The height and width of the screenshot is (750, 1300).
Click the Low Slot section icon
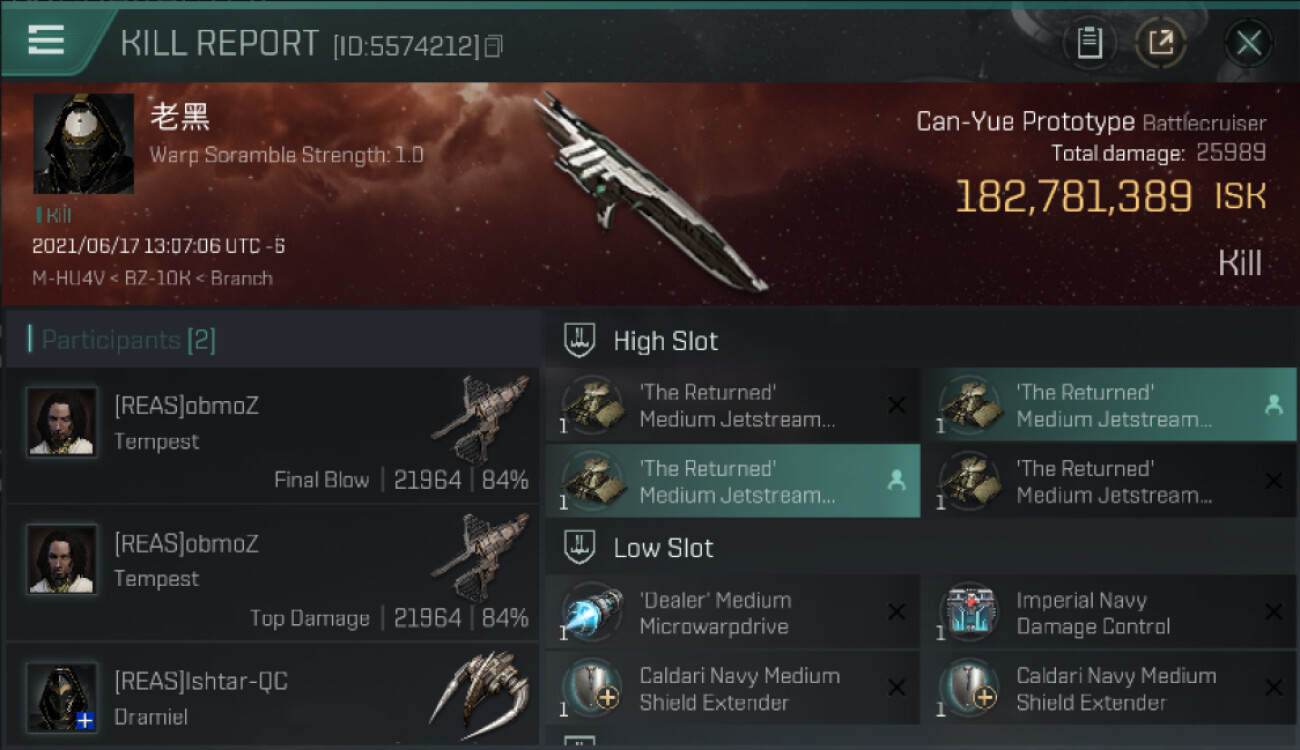pos(580,547)
